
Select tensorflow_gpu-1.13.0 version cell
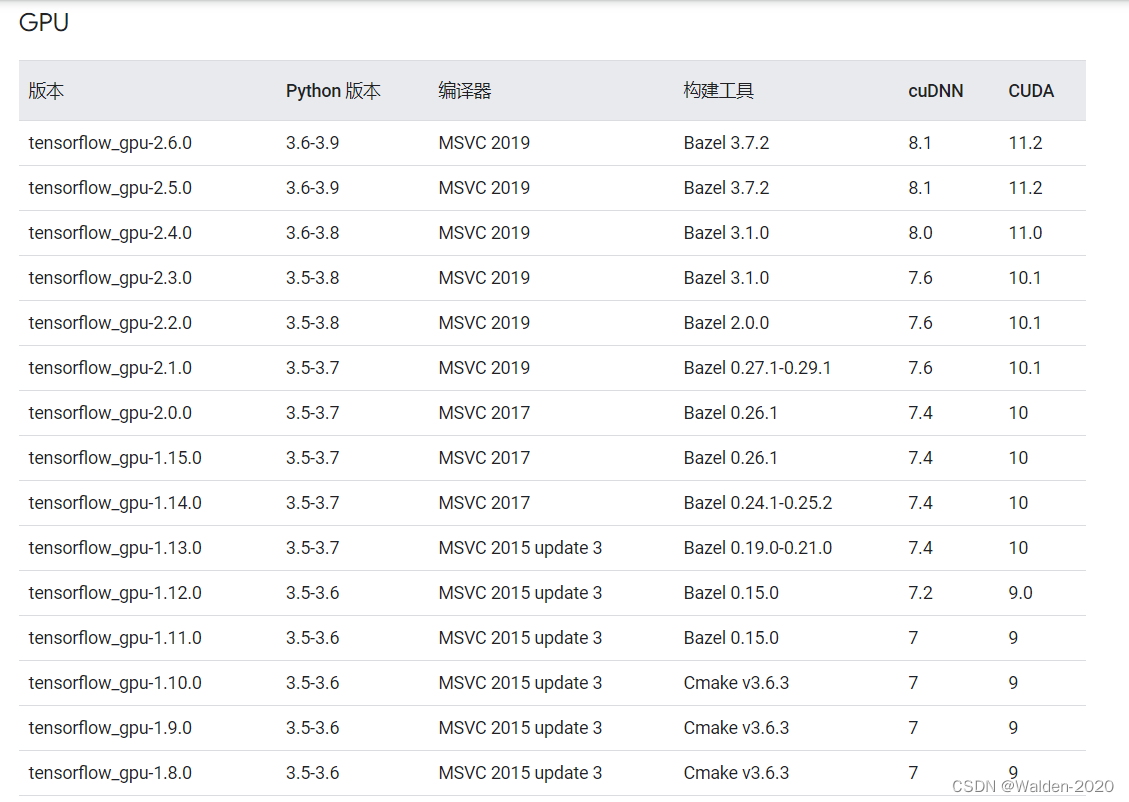click(115, 548)
